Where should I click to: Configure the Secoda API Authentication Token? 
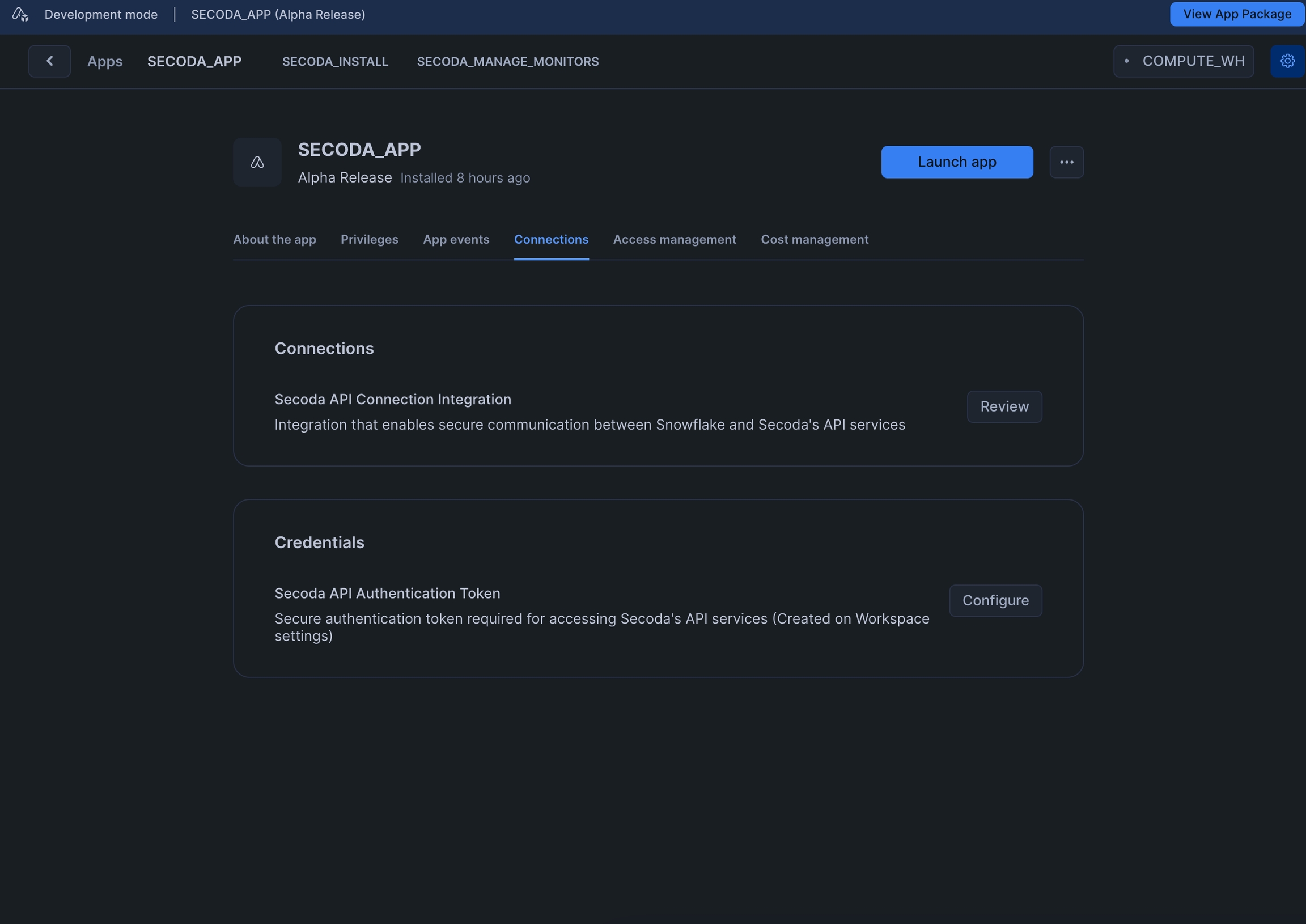point(995,601)
